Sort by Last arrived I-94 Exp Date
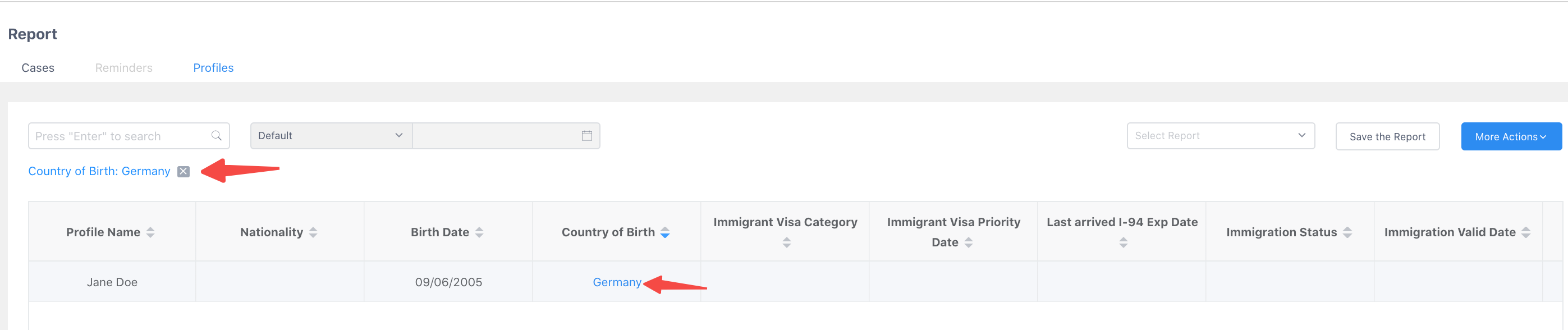1568x330 pixels. (1123, 242)
